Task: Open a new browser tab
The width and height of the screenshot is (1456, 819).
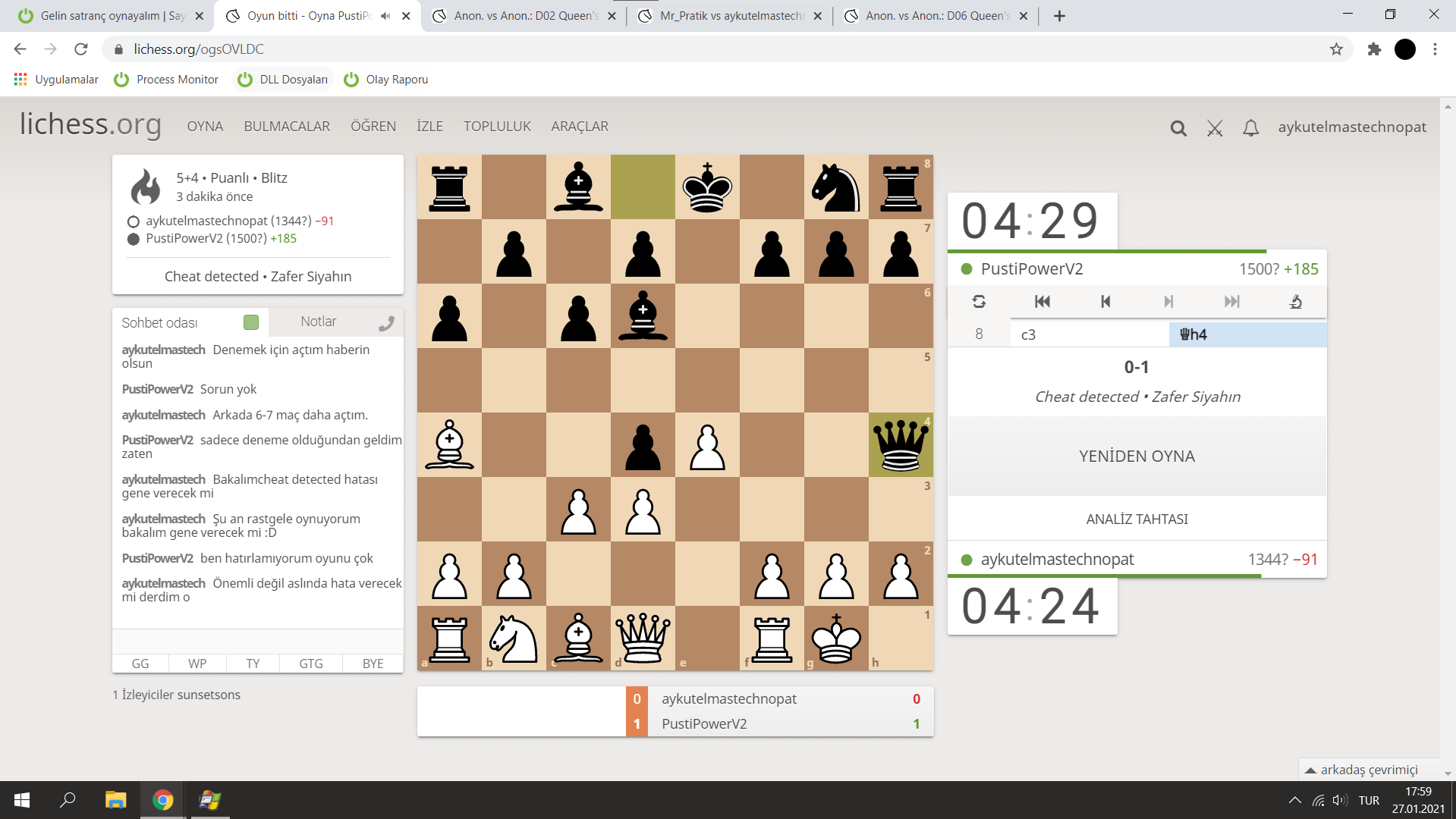Action: pyautogui.click(x=1060, y=16)
